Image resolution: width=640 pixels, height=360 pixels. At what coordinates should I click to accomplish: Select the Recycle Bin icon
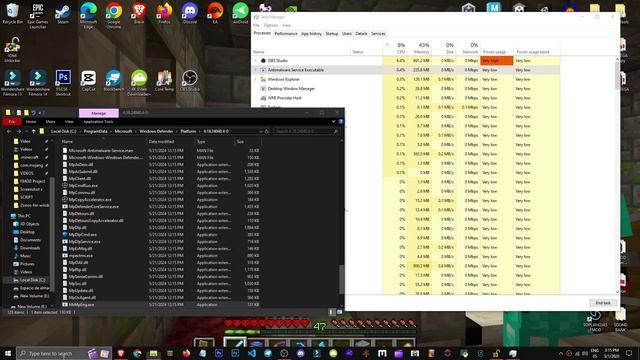(x=12, y=14)
